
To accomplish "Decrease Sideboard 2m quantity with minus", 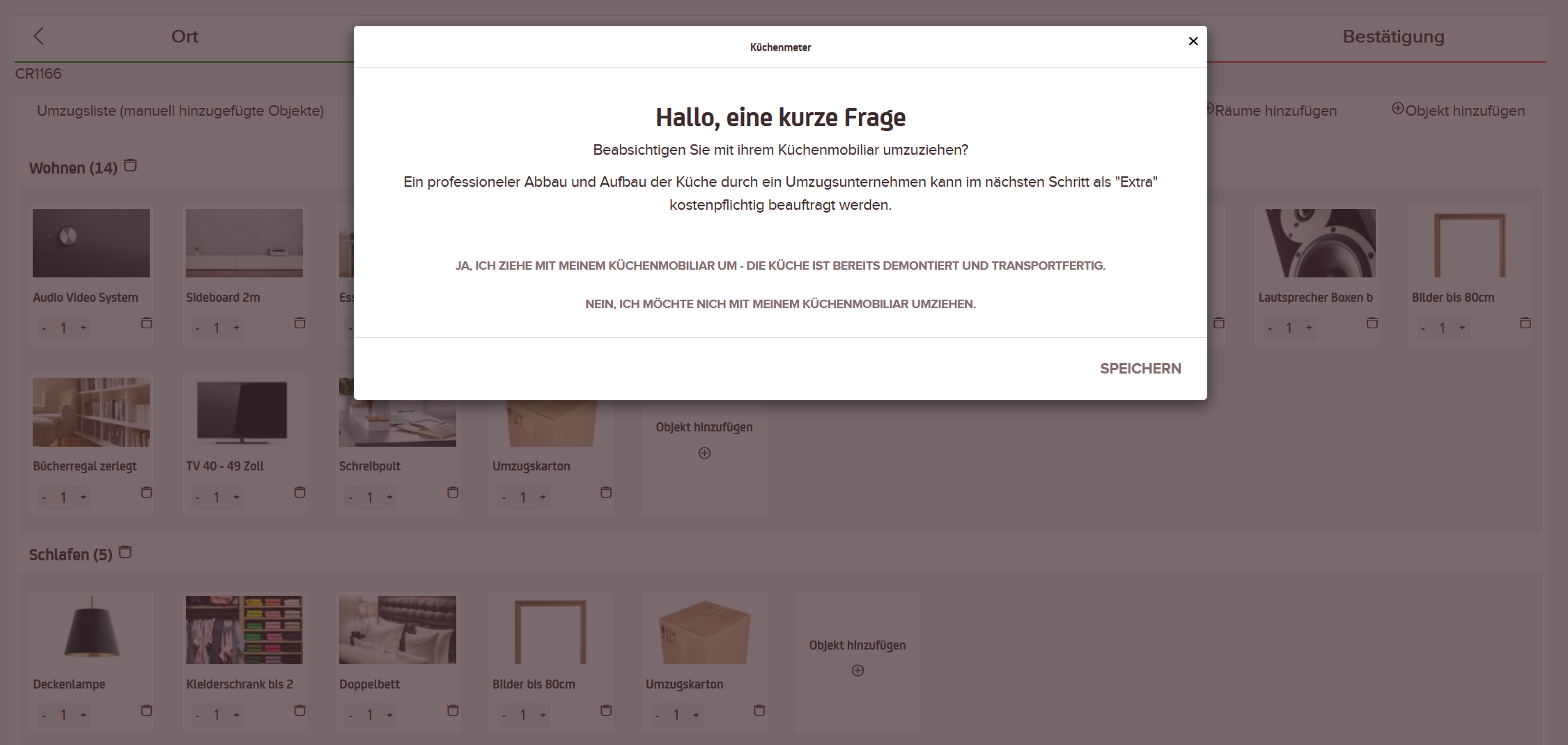I will [197, 328].
